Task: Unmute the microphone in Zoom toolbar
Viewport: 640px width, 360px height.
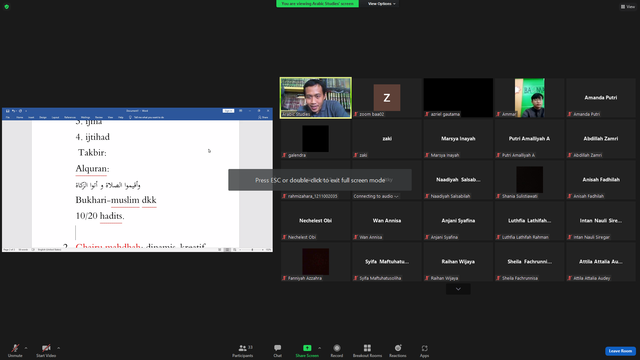Action: pos(15,350)
